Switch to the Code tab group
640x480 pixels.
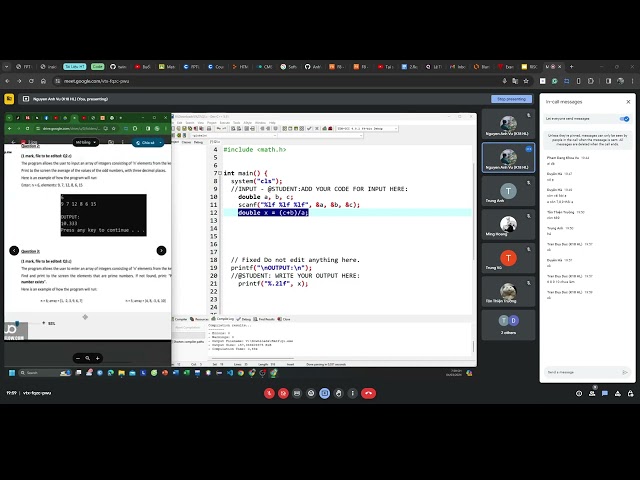tap(97, 67)
